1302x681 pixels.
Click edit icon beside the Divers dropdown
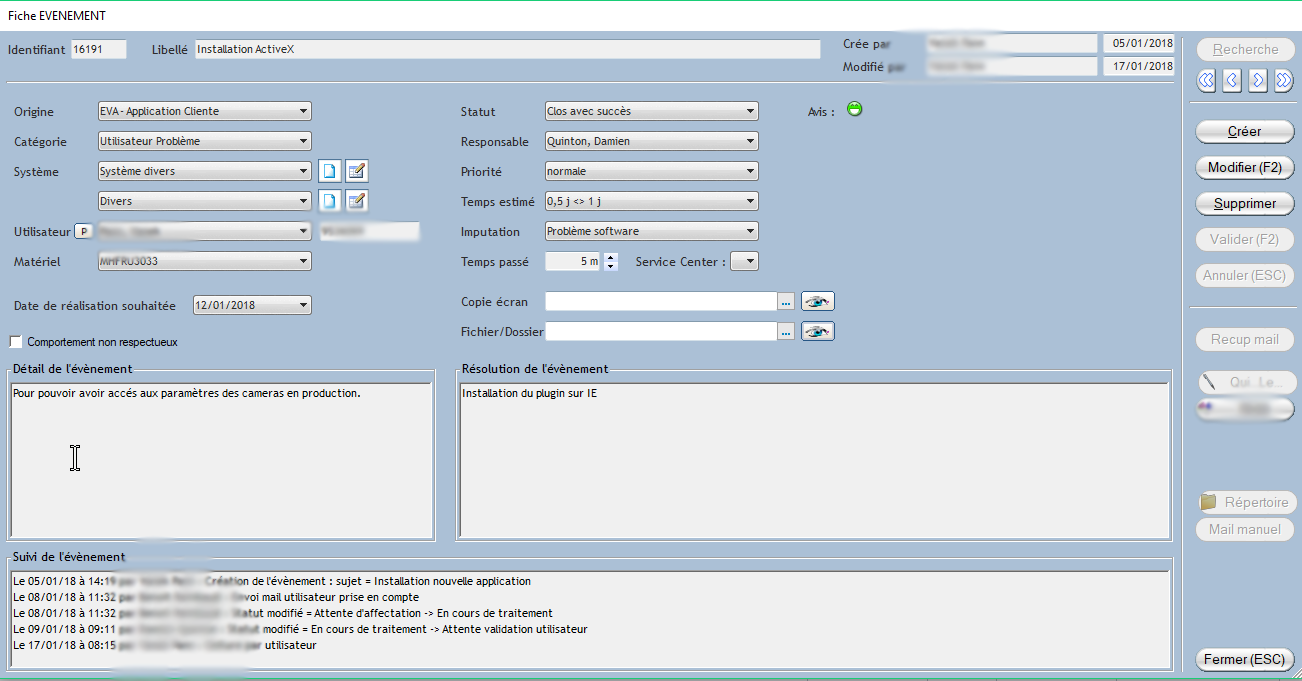click(x=356, y=202)
